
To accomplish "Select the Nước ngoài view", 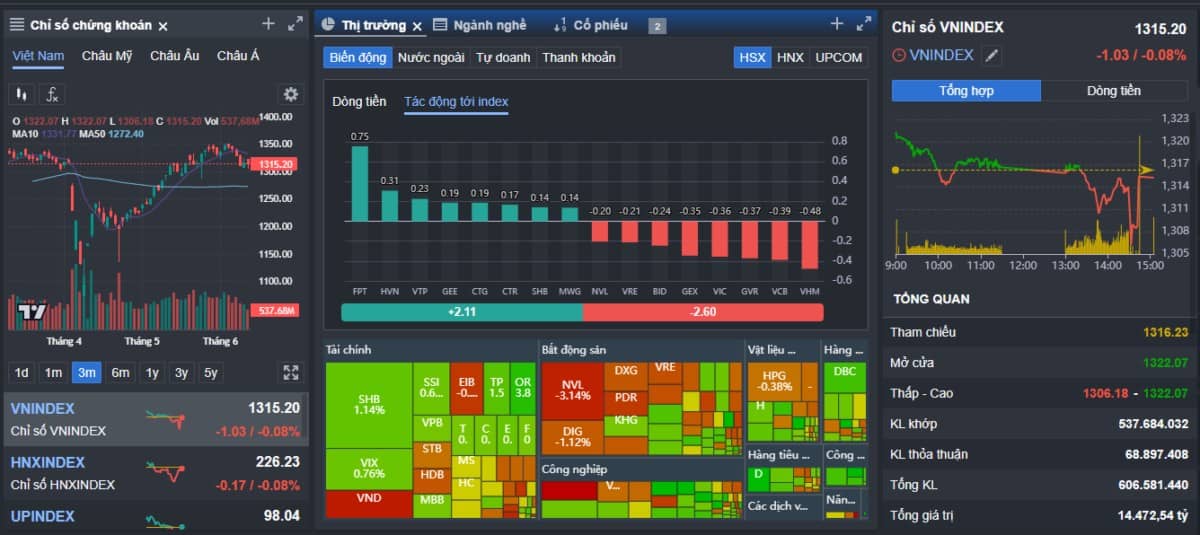I will (431, 57).
